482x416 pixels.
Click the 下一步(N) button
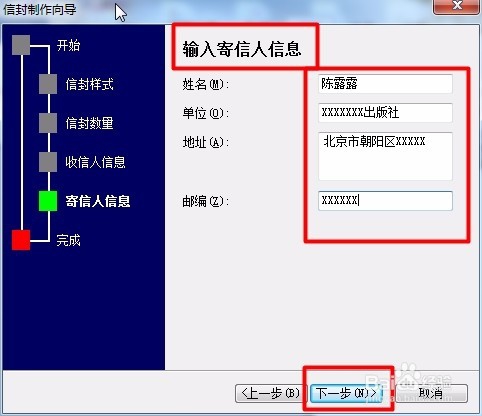click(347, 393)
